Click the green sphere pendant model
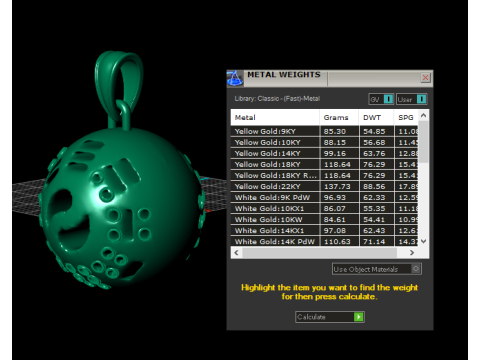The height and width of the screenshot is (360, 480). pyautogui.click(x=122, y=208)
